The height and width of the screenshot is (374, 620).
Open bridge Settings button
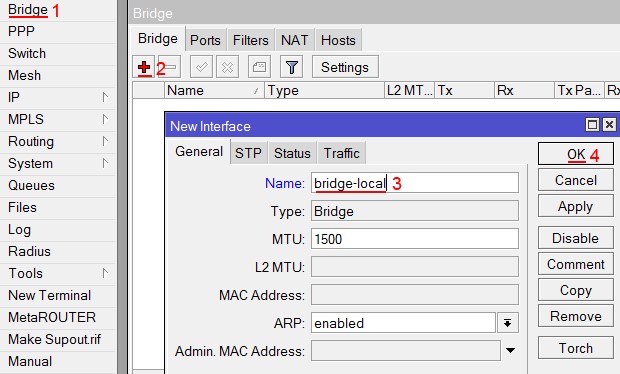pyautogui.click(x=345, y=67)
